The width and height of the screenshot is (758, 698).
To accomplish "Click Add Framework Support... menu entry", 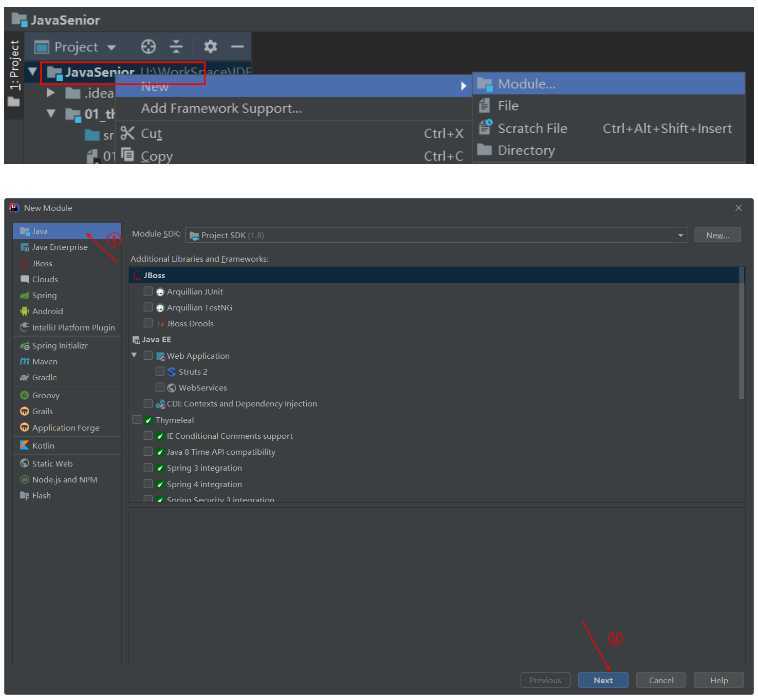I will (x=293, y=109).
